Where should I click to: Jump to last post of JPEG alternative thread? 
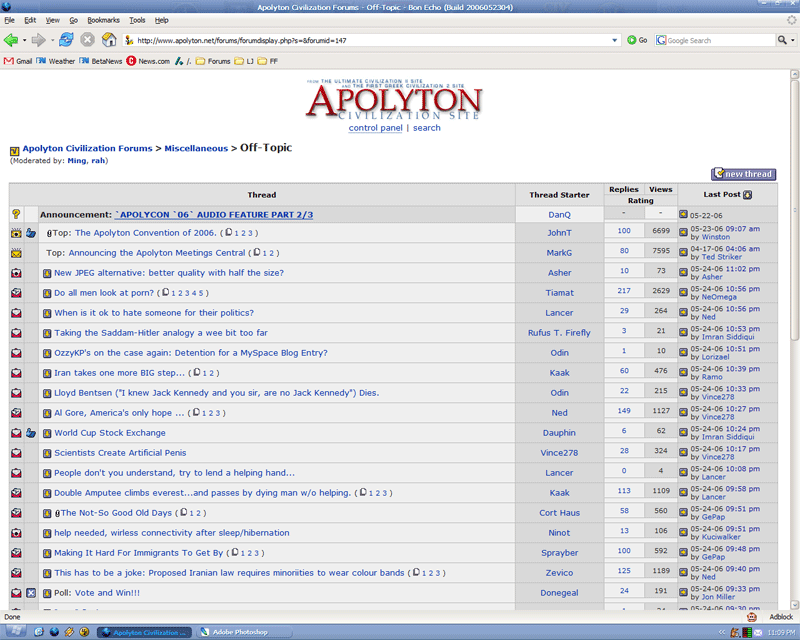[684, 273]
